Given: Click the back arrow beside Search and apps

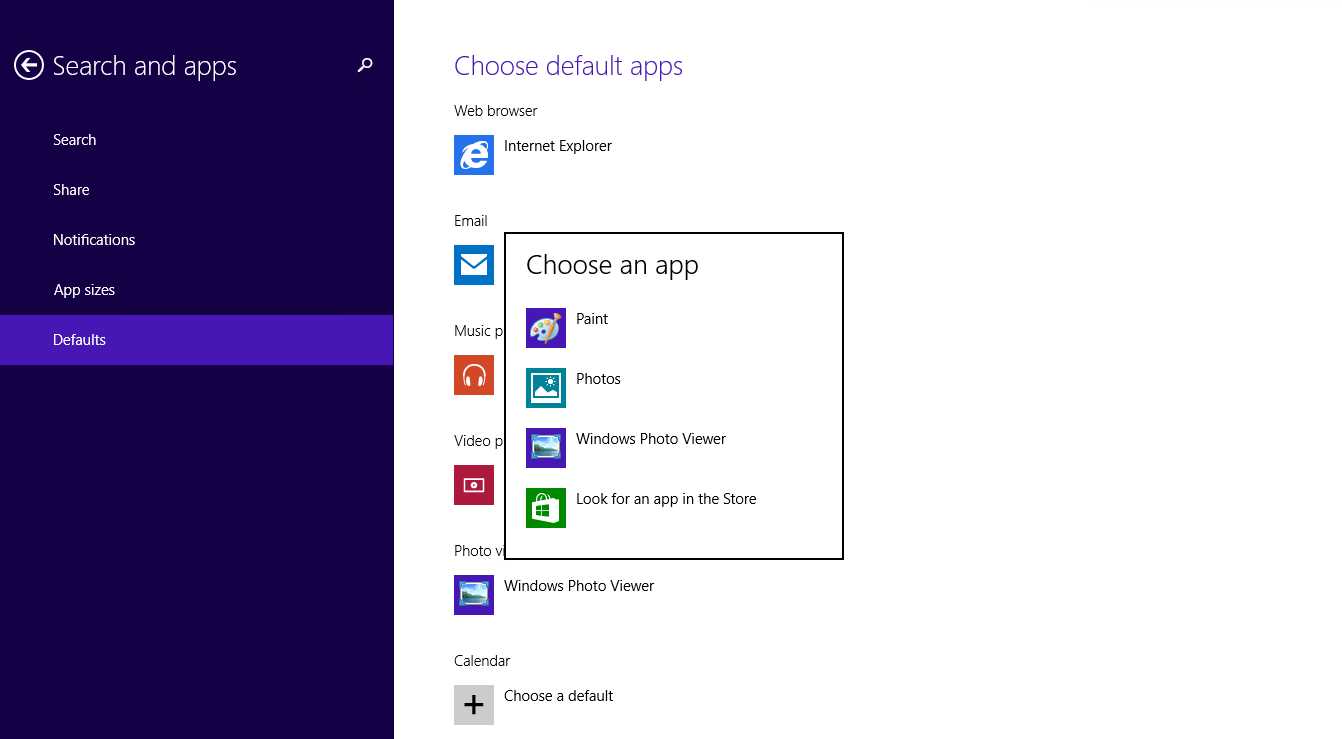Looking at the screenshot, I should (28, 66).
